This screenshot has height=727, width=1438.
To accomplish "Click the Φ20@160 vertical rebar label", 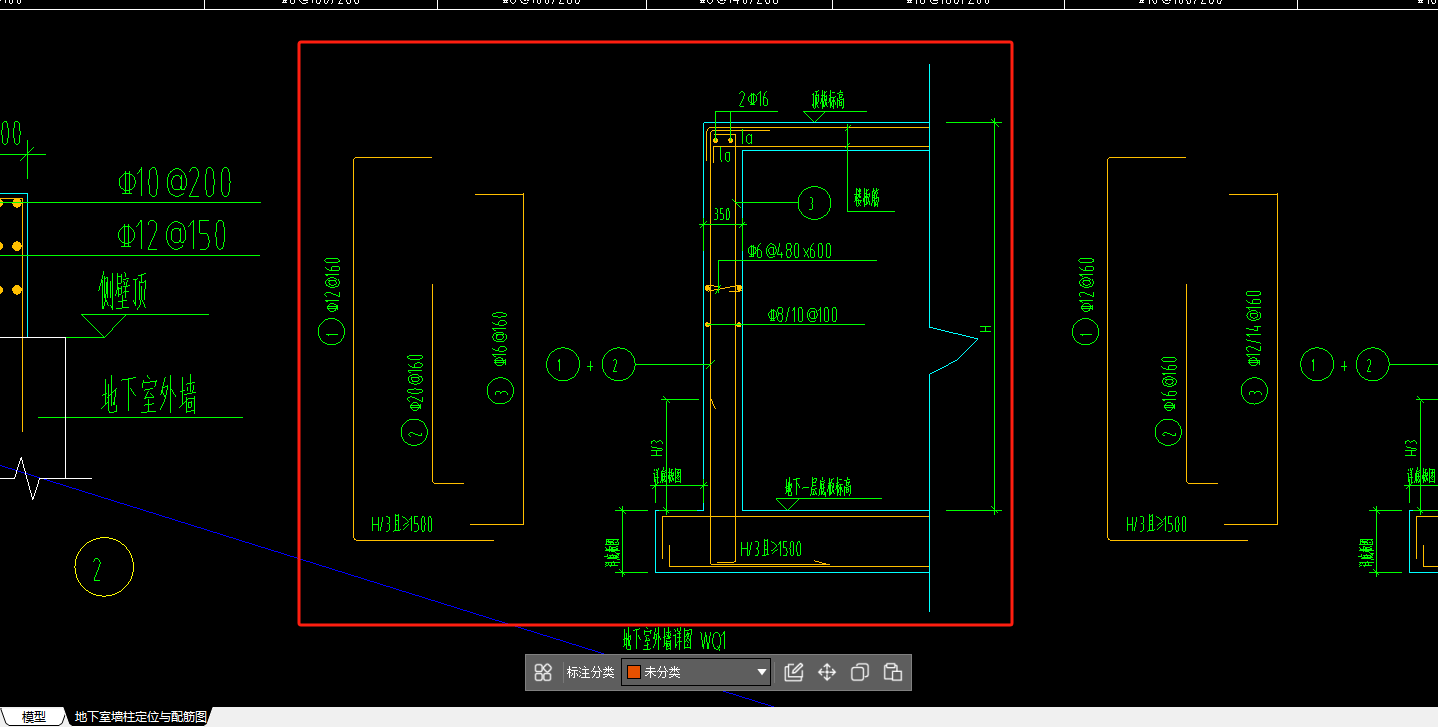I will 415,384.
